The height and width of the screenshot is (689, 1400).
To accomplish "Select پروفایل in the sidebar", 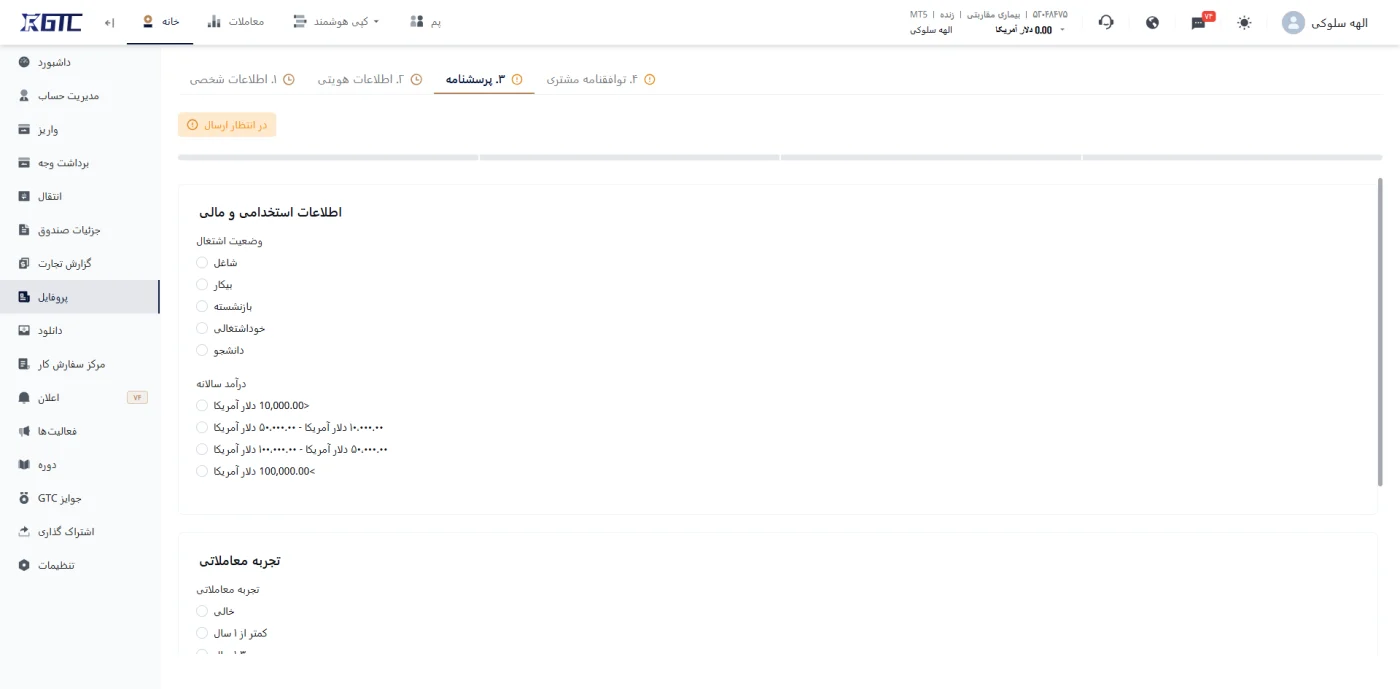I will coord(80,297).
